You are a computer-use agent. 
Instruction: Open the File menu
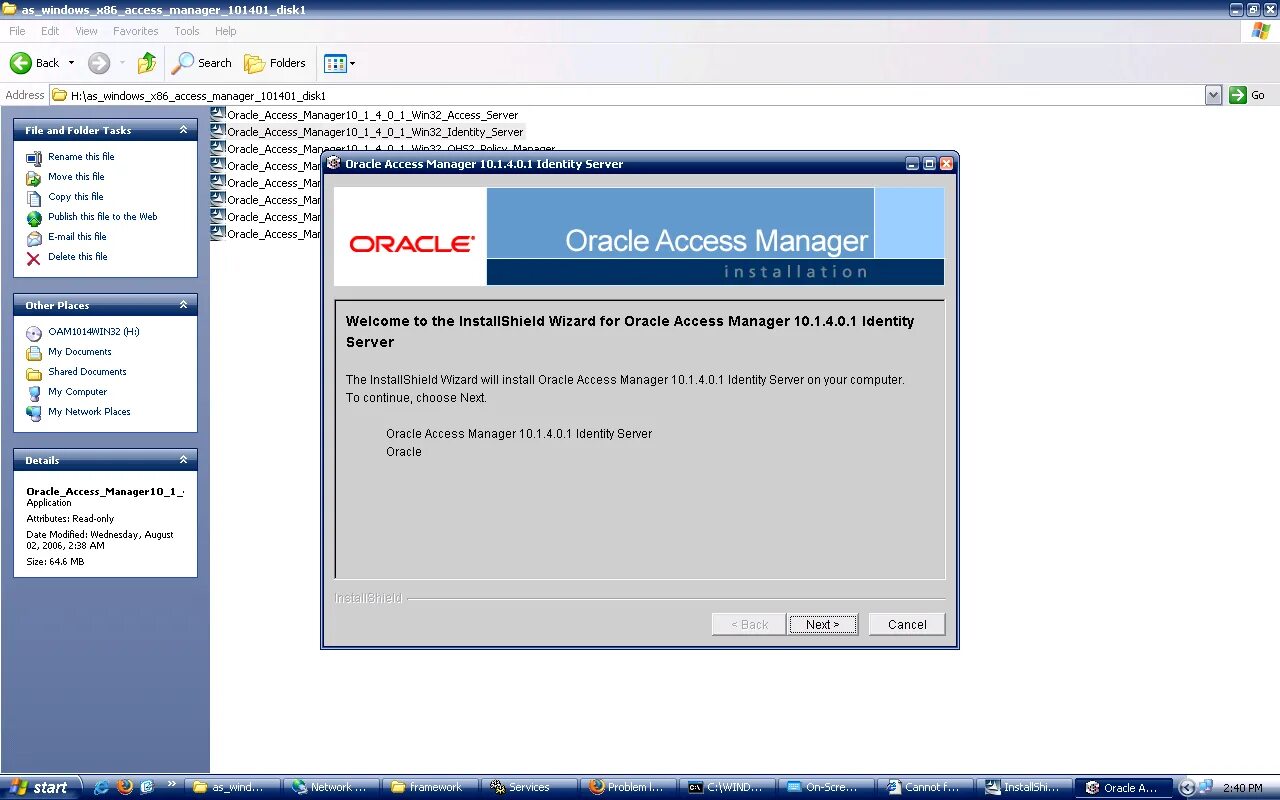click(17, 31)
